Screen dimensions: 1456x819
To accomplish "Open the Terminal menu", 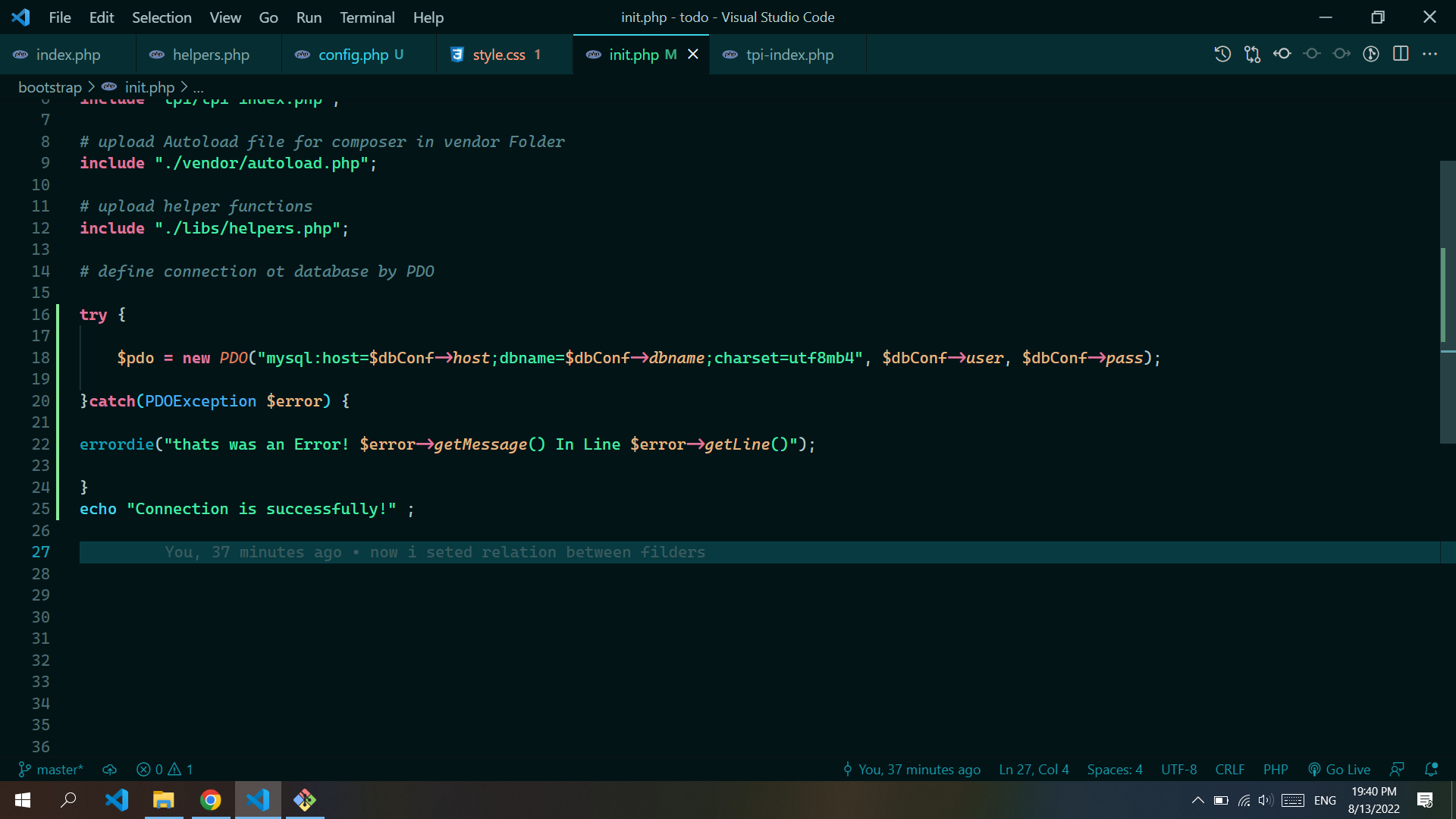I will click(367, 17).
